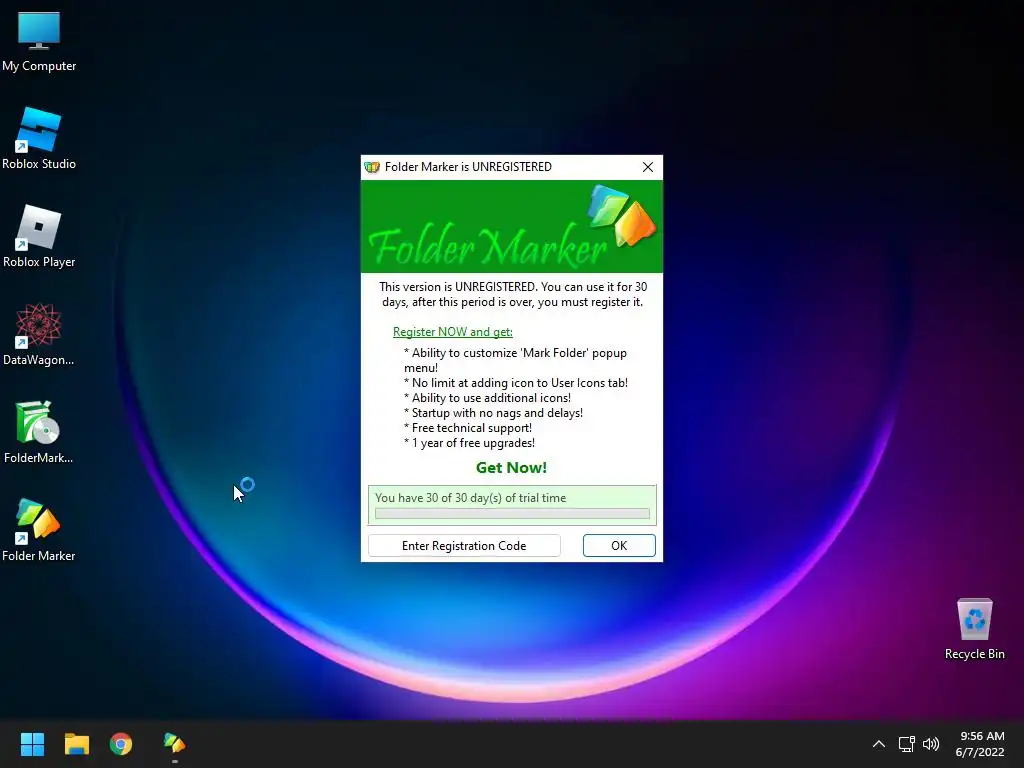The height and width of the screenshot is (768, 1024).
Task: Select the Folder Marker desktop shortcut
Action: pyautogui.click(x=39, y=530)
